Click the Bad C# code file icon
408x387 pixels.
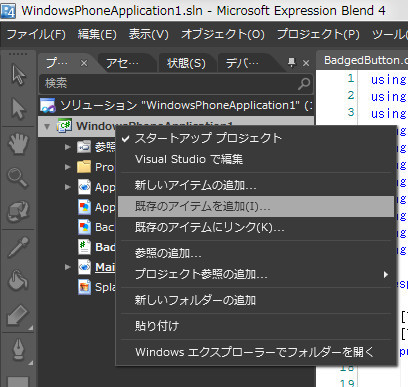point(84,247)
